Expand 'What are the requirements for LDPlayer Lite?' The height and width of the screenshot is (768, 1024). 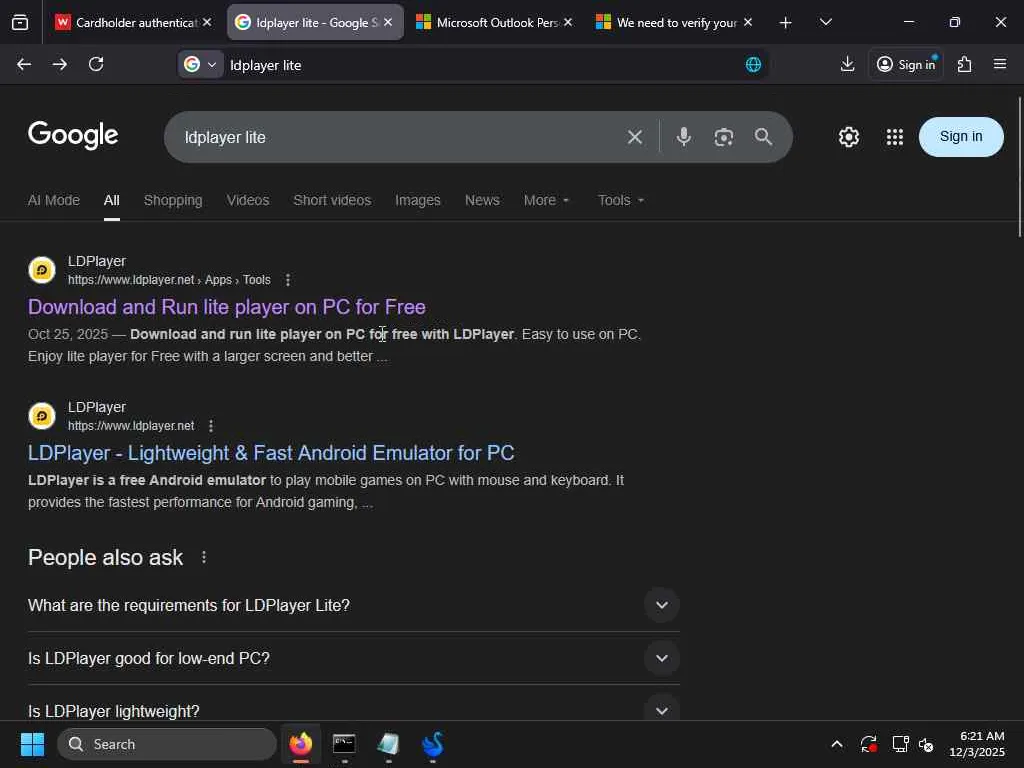click(353, 605)
